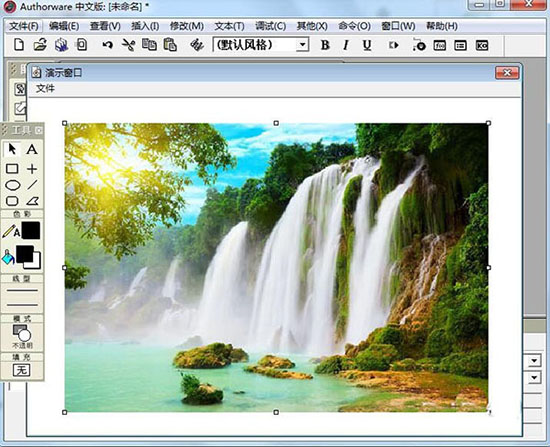Click the Cut scissors icon
The height and width of the screenshot is (447, 550).
(128, 45)
